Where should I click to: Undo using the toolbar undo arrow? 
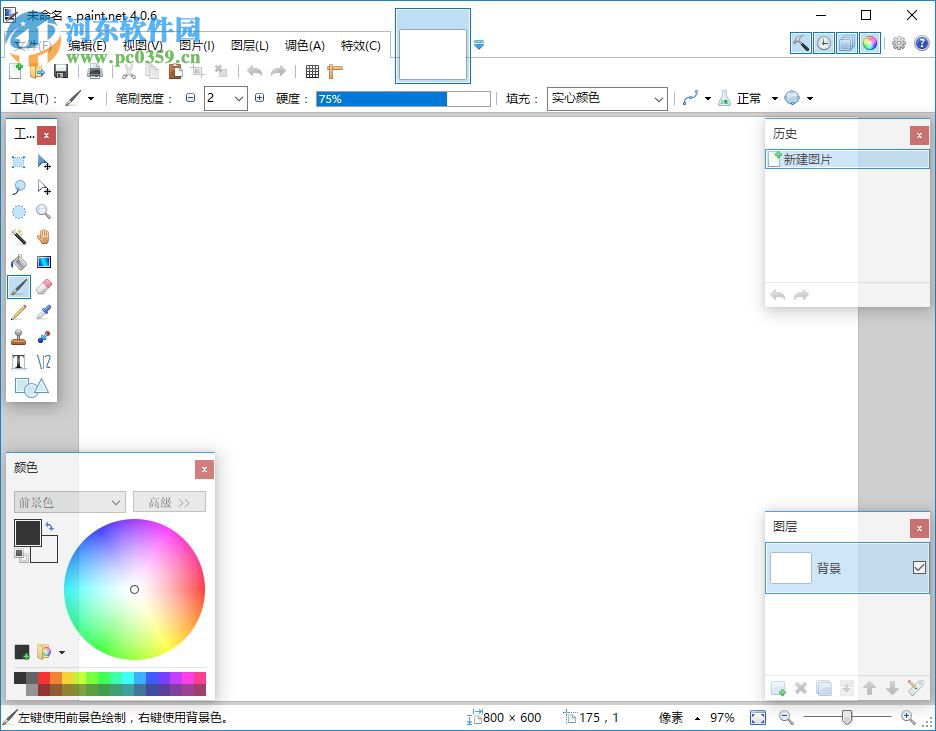253,70
